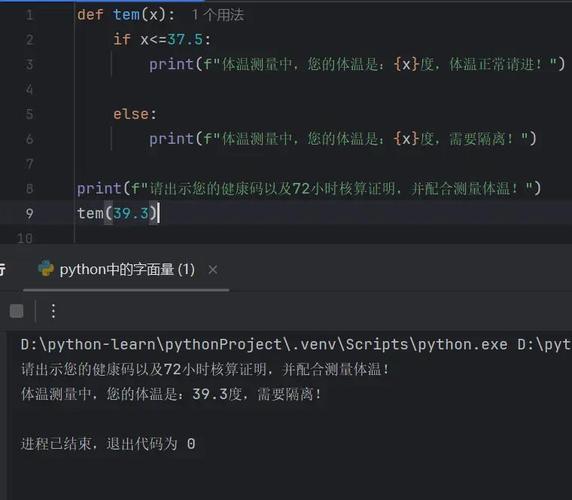Click the print line in the else branch
Screen dimensions: 572x500
[343, 139]
